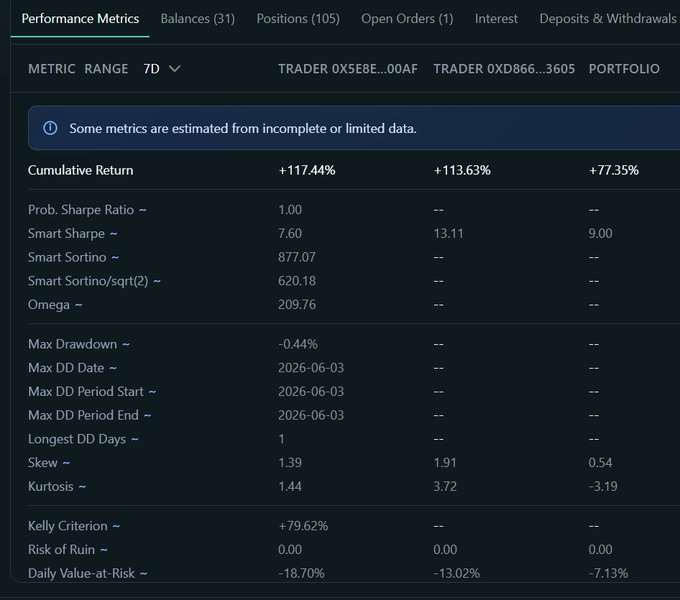Click the Cumulative Return label
The width and height of the screenshot is (680, 600).
[x=81, y=170]
